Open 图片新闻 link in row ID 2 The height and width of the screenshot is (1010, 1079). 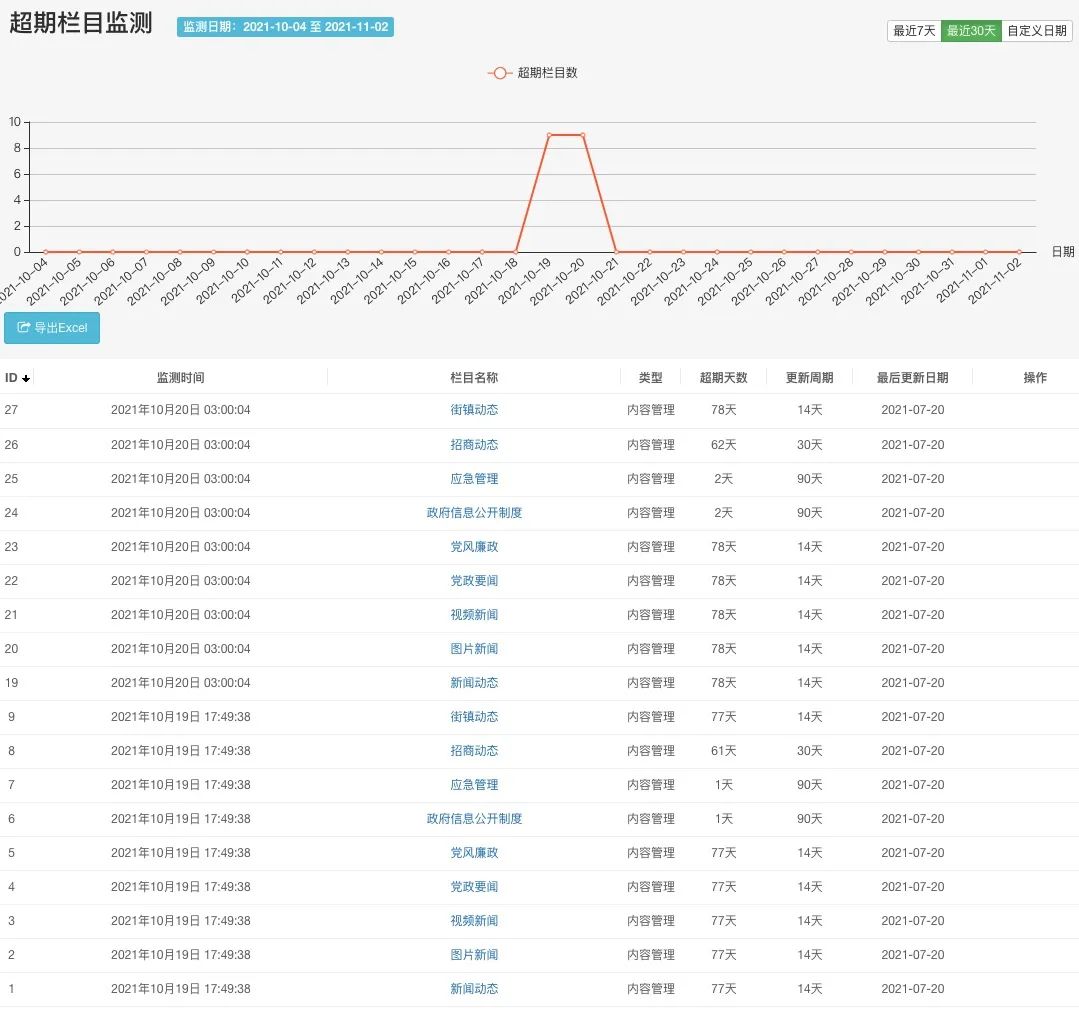tap(474, 955)
